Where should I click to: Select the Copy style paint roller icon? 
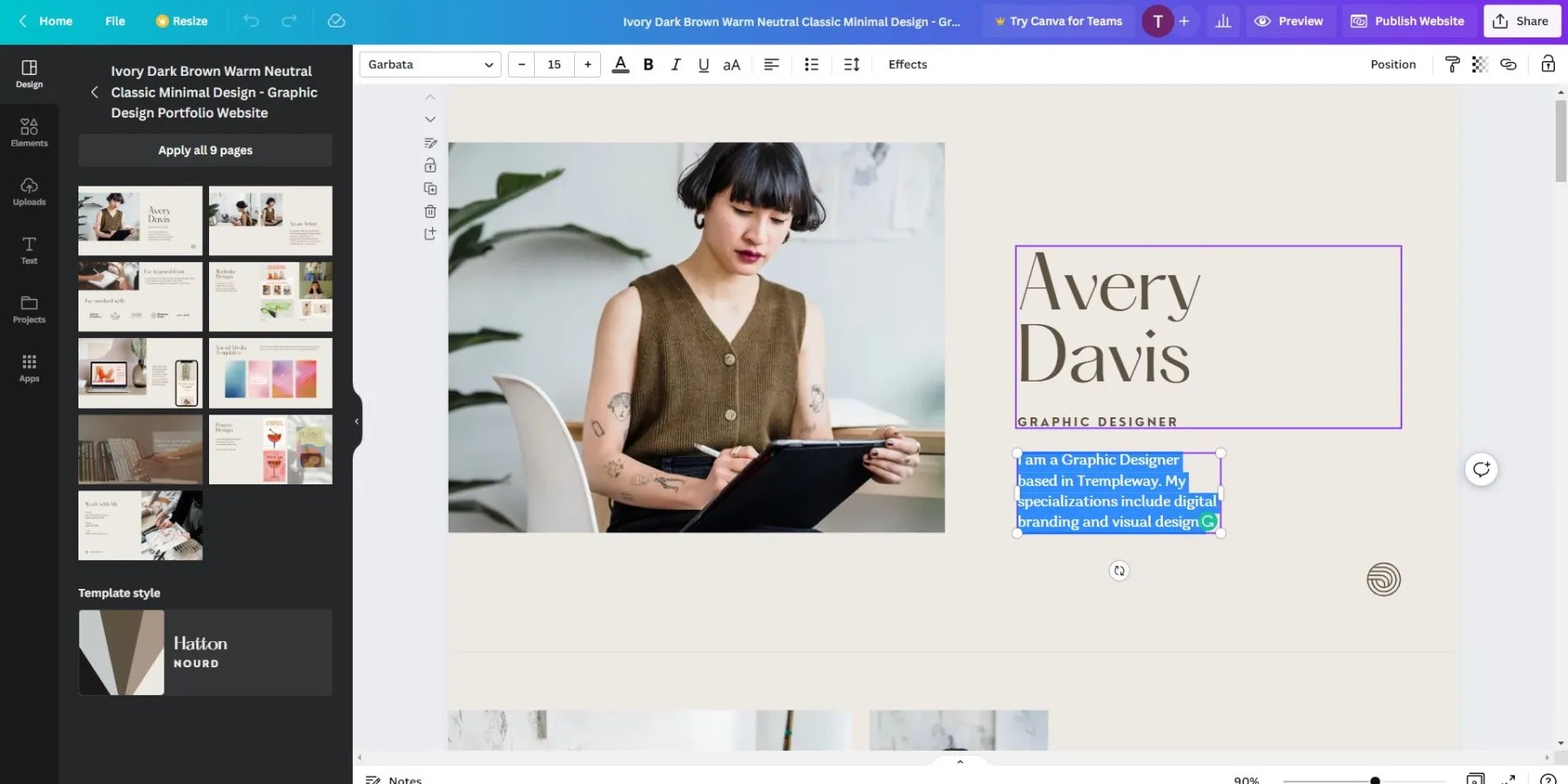click(x=1452, y=64)
